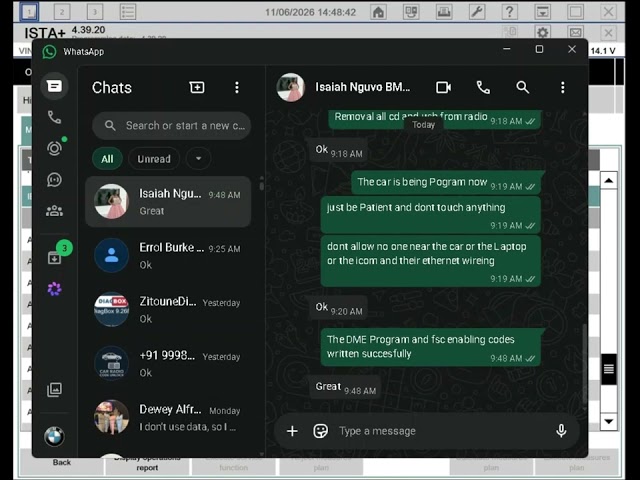This screenshot has width=640, height=480.
Task: Click message about icom and ethernet wireing
Action: pos(431,261)
